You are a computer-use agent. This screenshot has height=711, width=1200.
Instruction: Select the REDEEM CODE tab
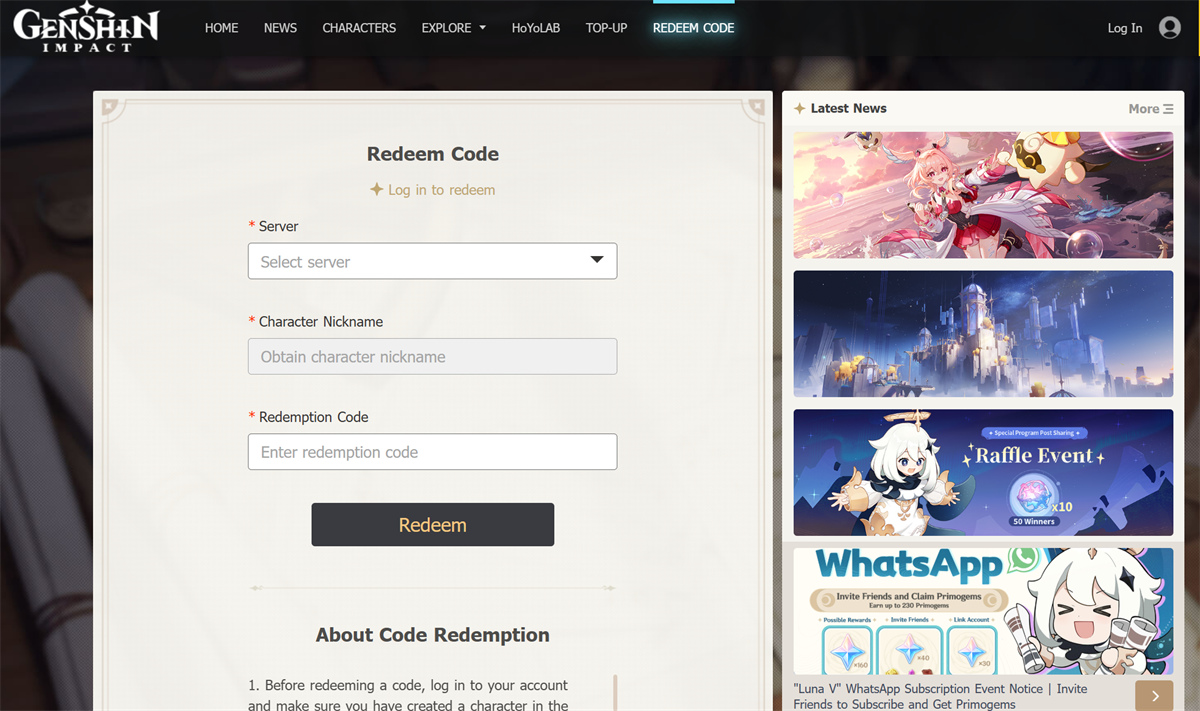pyautogui.click(x=693, y=28)
